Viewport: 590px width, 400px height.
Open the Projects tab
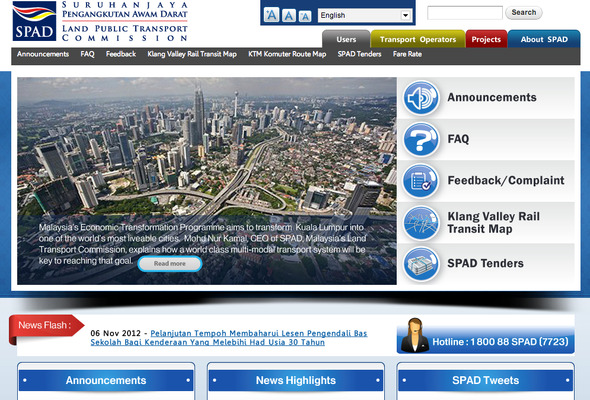tap(486, 39)
